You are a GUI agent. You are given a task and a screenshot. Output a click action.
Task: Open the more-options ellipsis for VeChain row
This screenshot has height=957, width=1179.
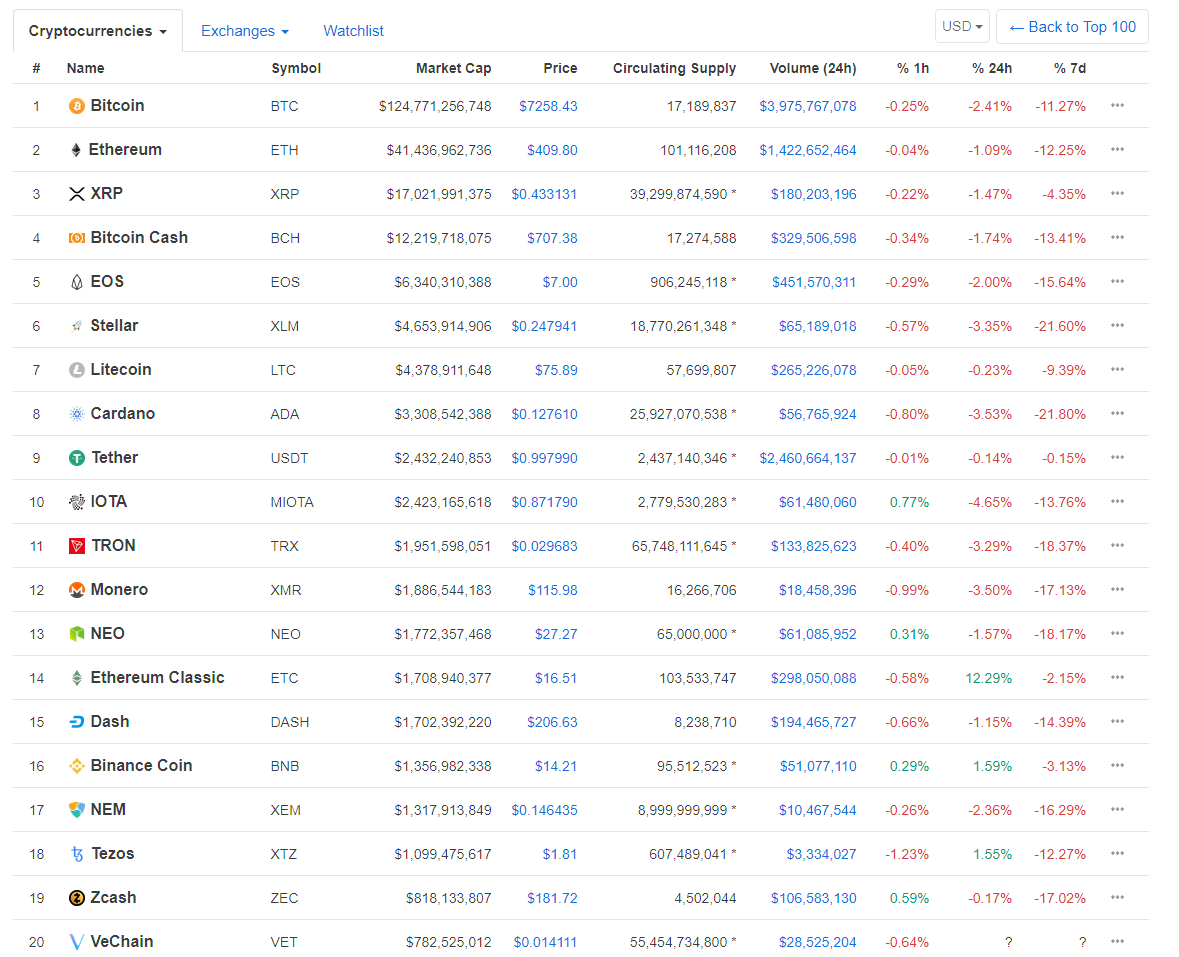[x=1117, y=941]
